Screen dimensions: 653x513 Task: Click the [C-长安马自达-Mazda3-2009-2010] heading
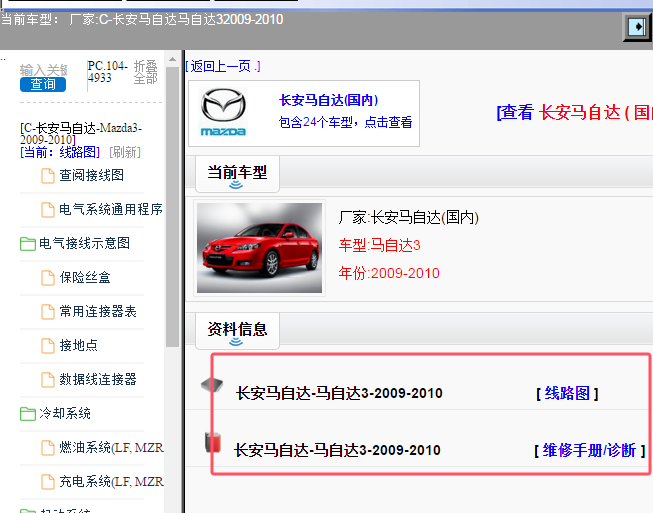tap(81, 134)
